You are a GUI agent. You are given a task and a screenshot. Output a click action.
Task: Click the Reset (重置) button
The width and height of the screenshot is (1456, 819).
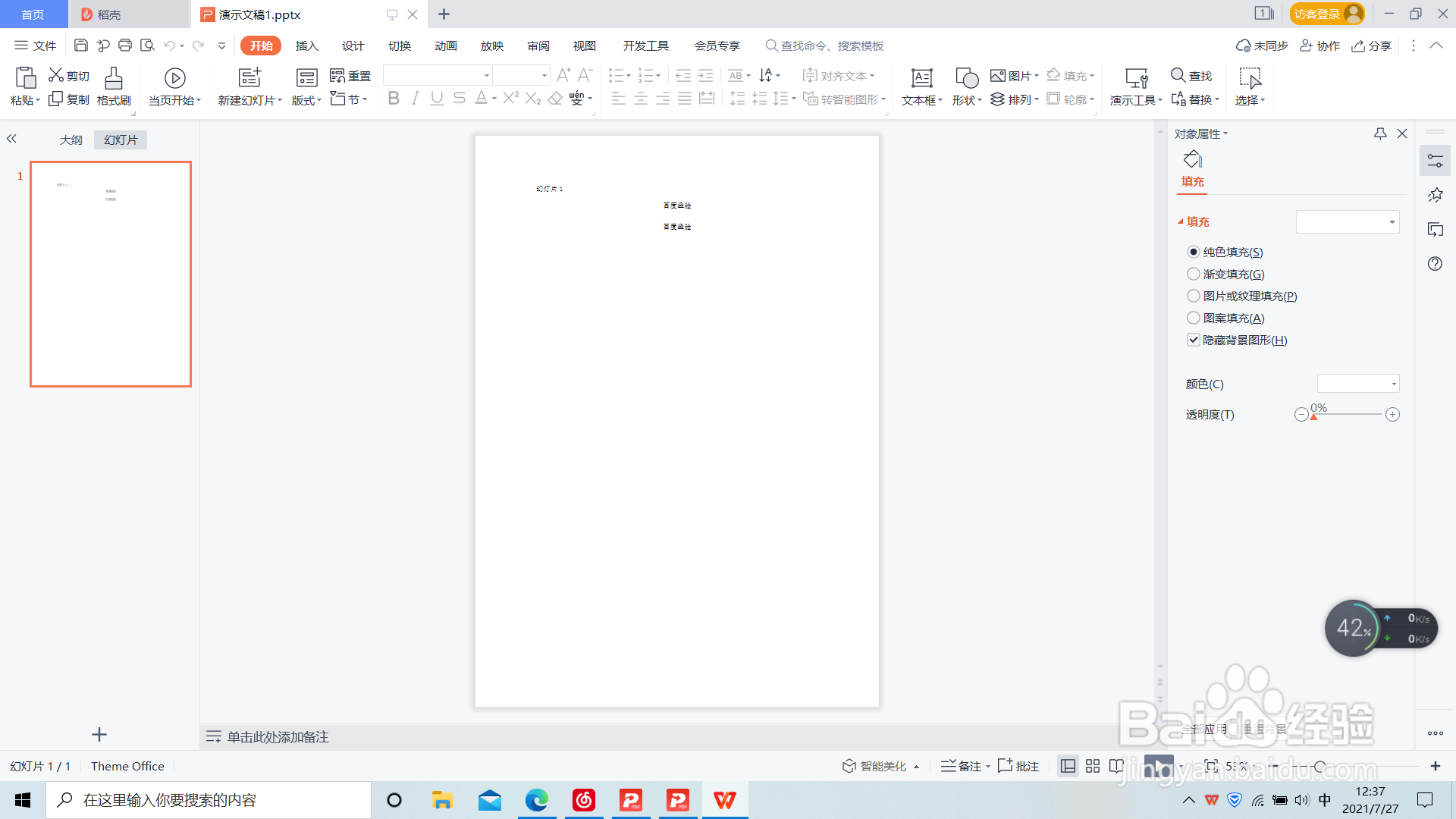coord(350,75)
